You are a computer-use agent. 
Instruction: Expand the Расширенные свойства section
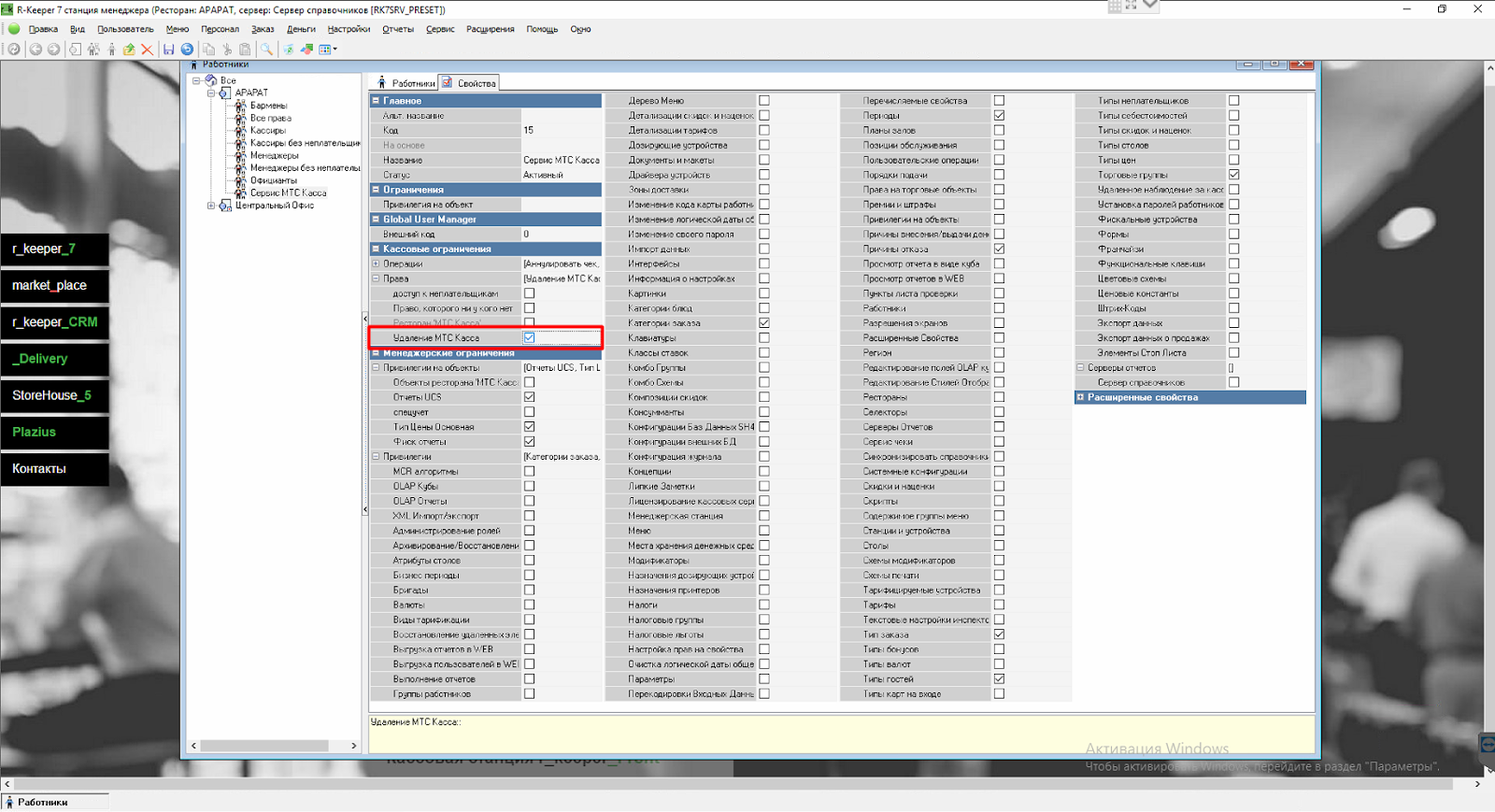1080,397
